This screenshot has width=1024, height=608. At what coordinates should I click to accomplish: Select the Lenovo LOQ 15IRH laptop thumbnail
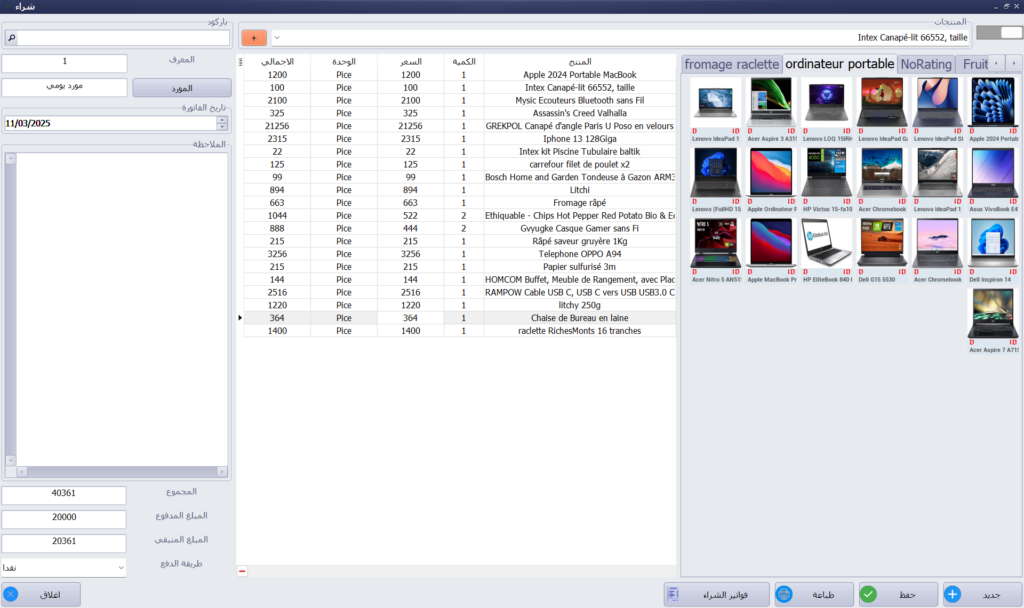[x=826, y=110]
